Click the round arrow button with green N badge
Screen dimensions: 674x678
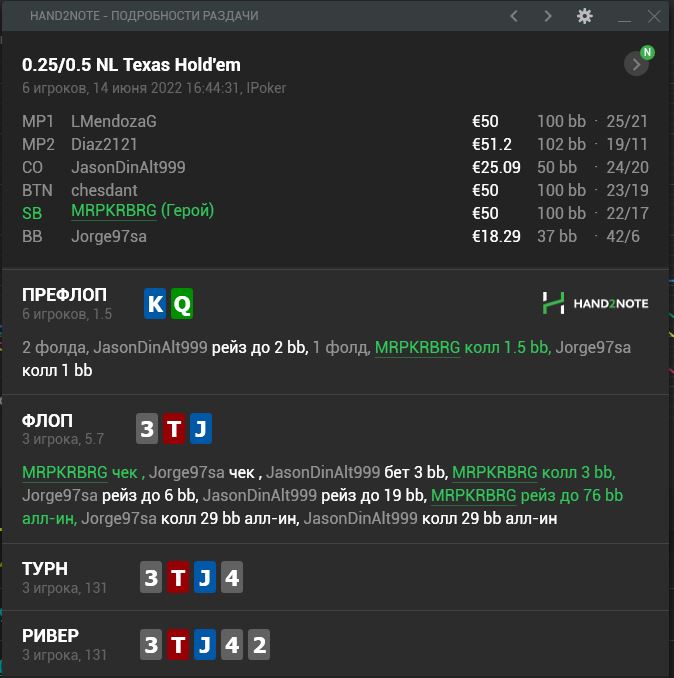[636, 64]
